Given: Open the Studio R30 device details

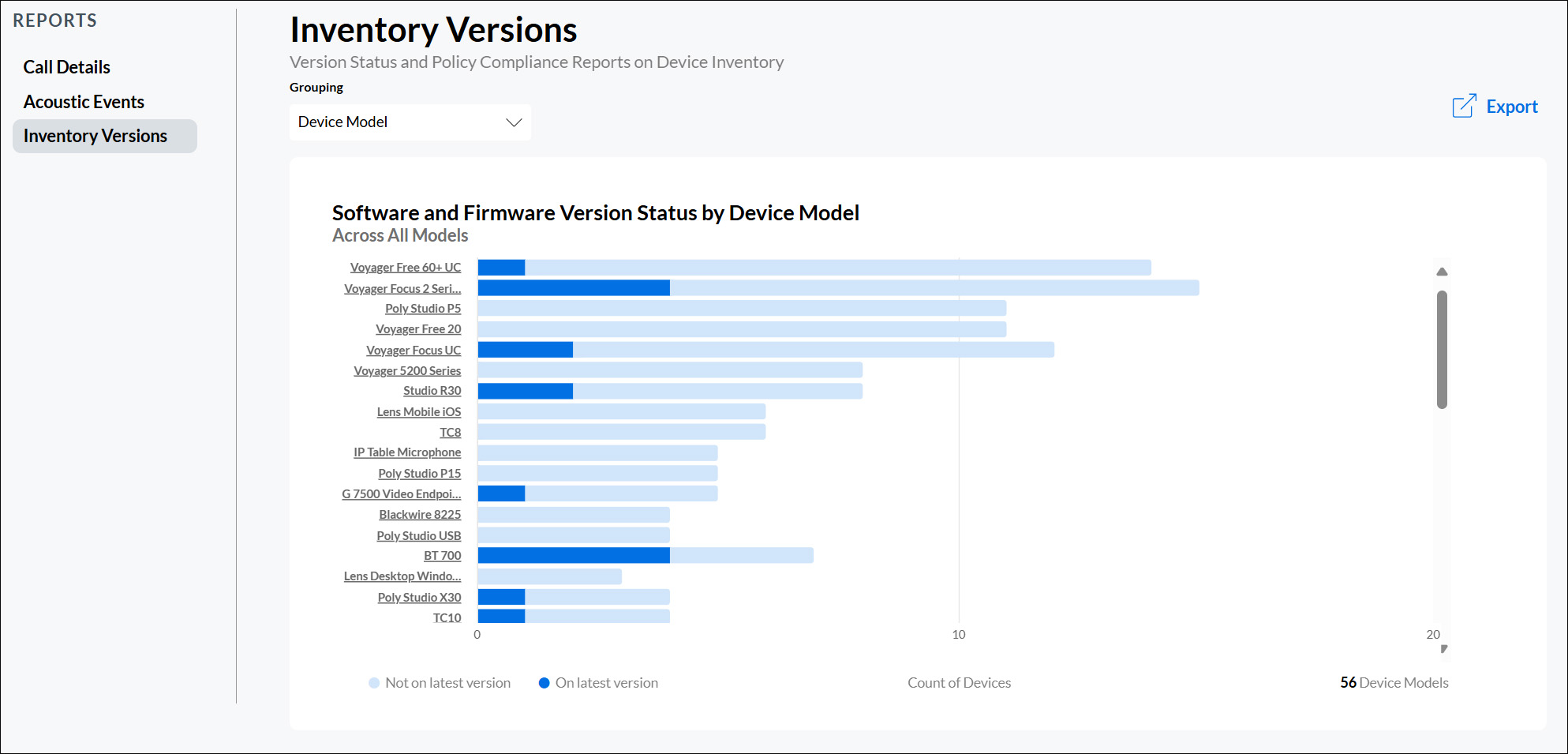Looking at the screenshot, I should (432, 390).
